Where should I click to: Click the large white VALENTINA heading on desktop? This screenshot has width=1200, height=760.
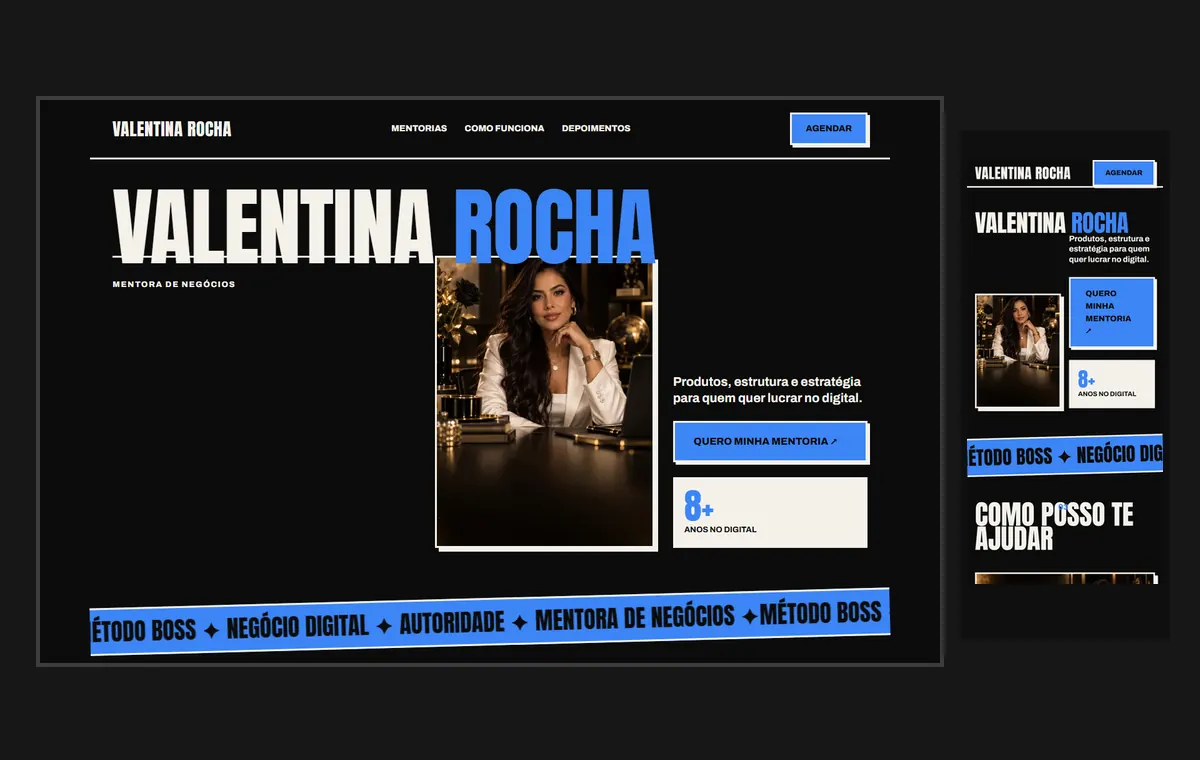[273, 227]
